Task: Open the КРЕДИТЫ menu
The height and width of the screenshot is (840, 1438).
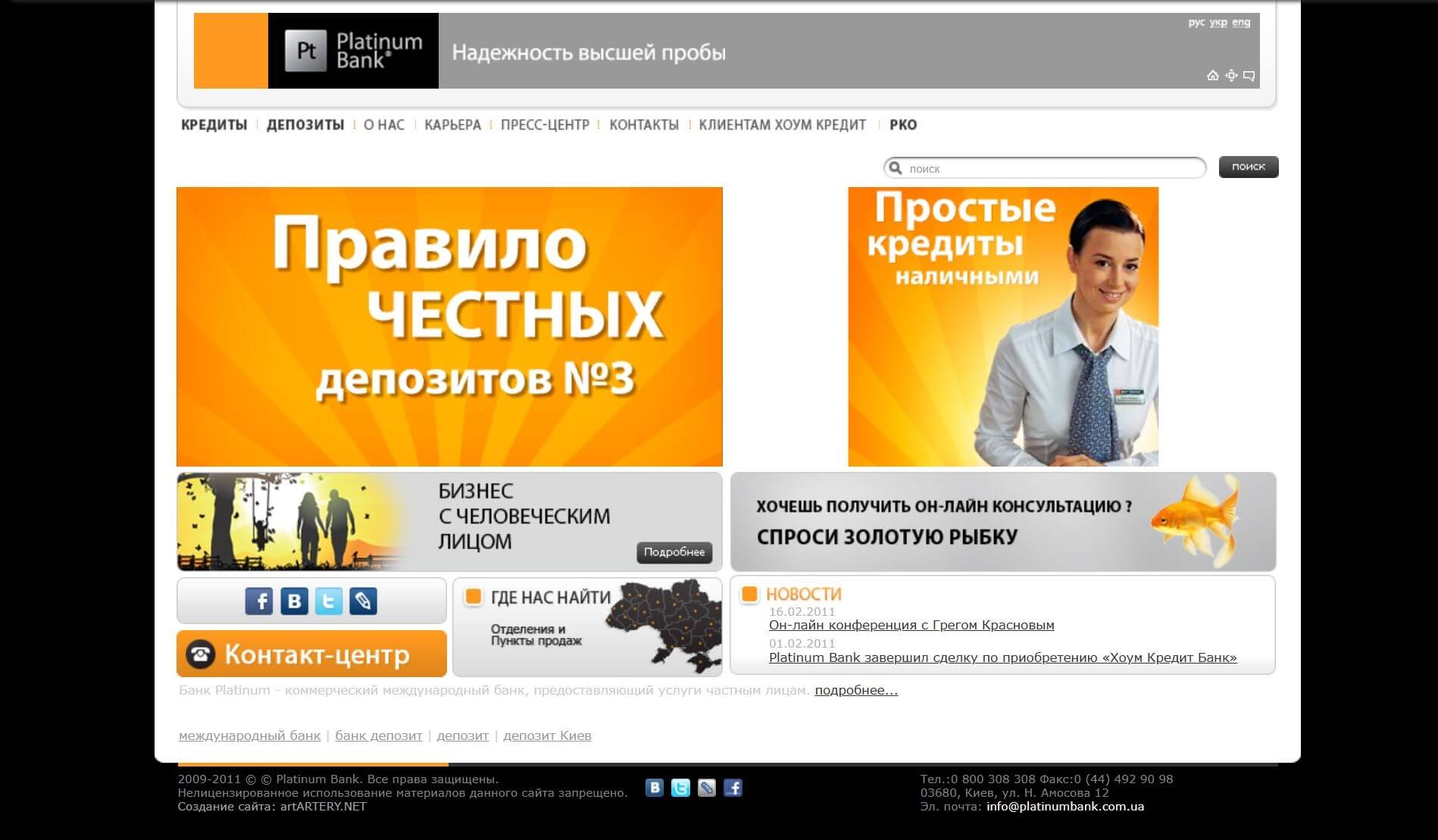Action: (x=214, y=125)
